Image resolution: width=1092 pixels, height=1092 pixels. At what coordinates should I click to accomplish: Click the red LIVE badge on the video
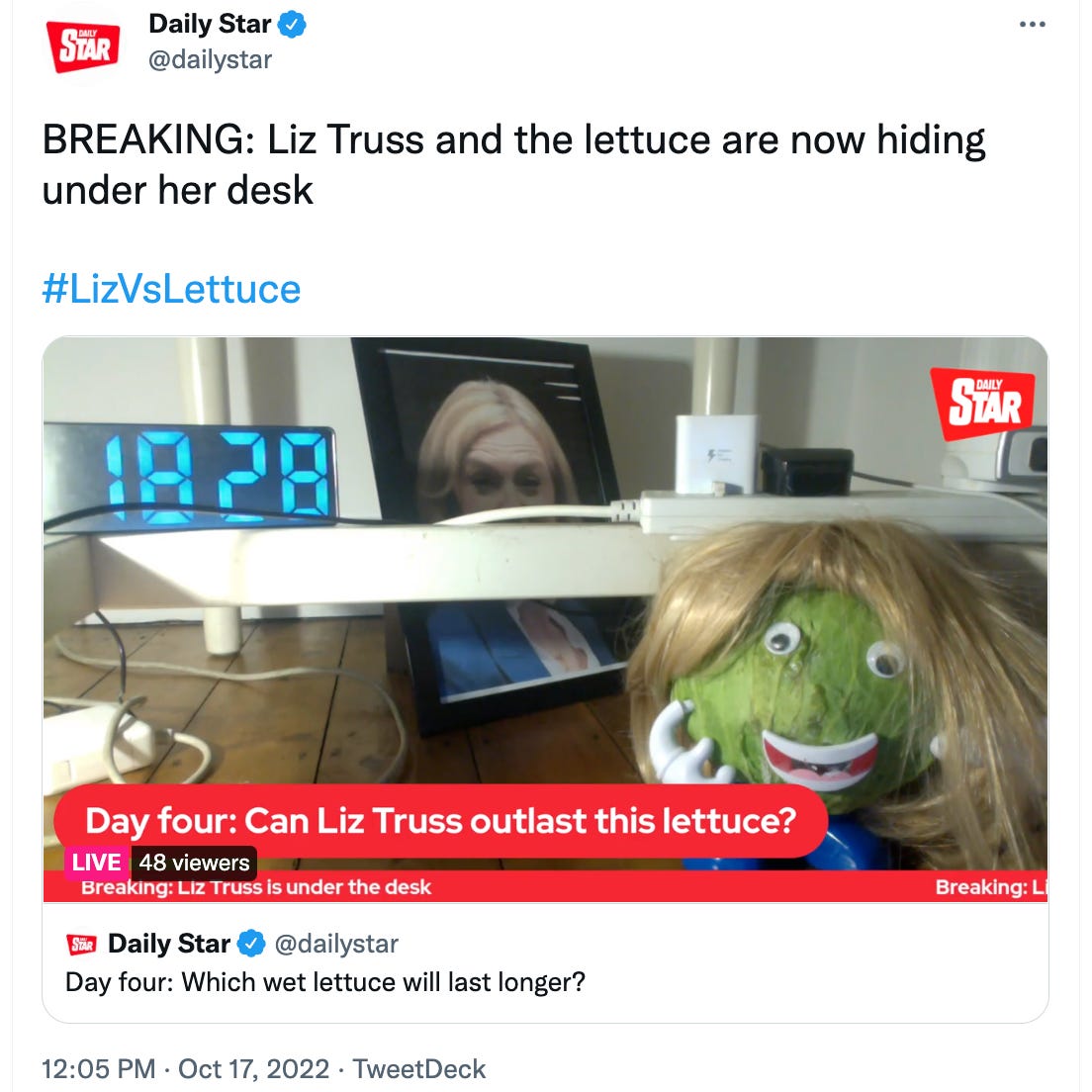click(x=96, y=863)
